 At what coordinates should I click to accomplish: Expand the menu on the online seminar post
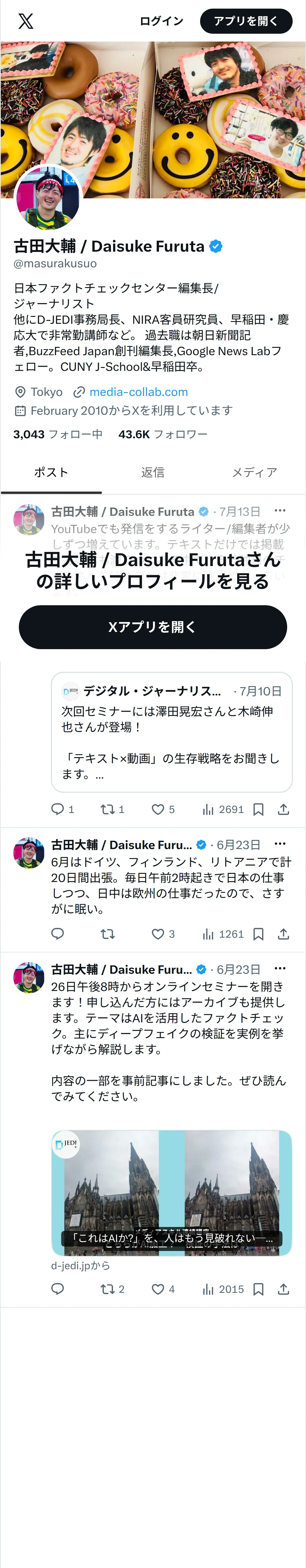click(x=280, y=969)
